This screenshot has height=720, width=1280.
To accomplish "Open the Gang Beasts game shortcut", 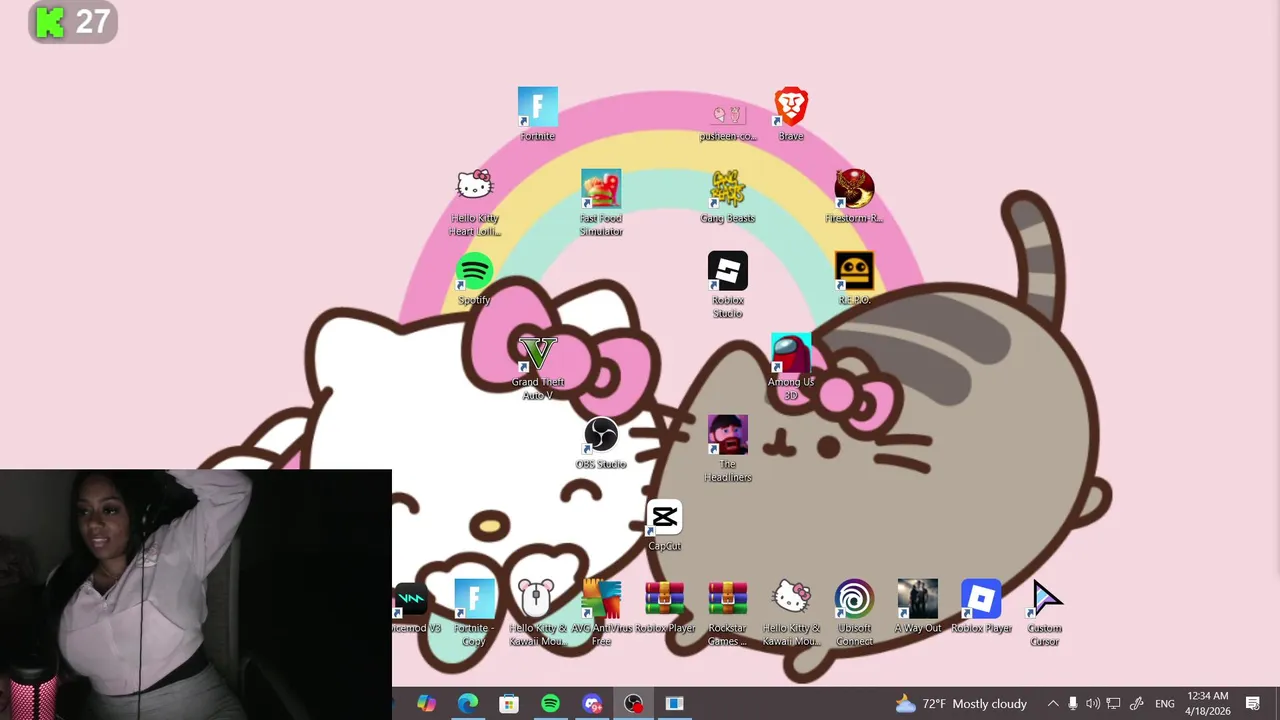I will pos(727,196).
